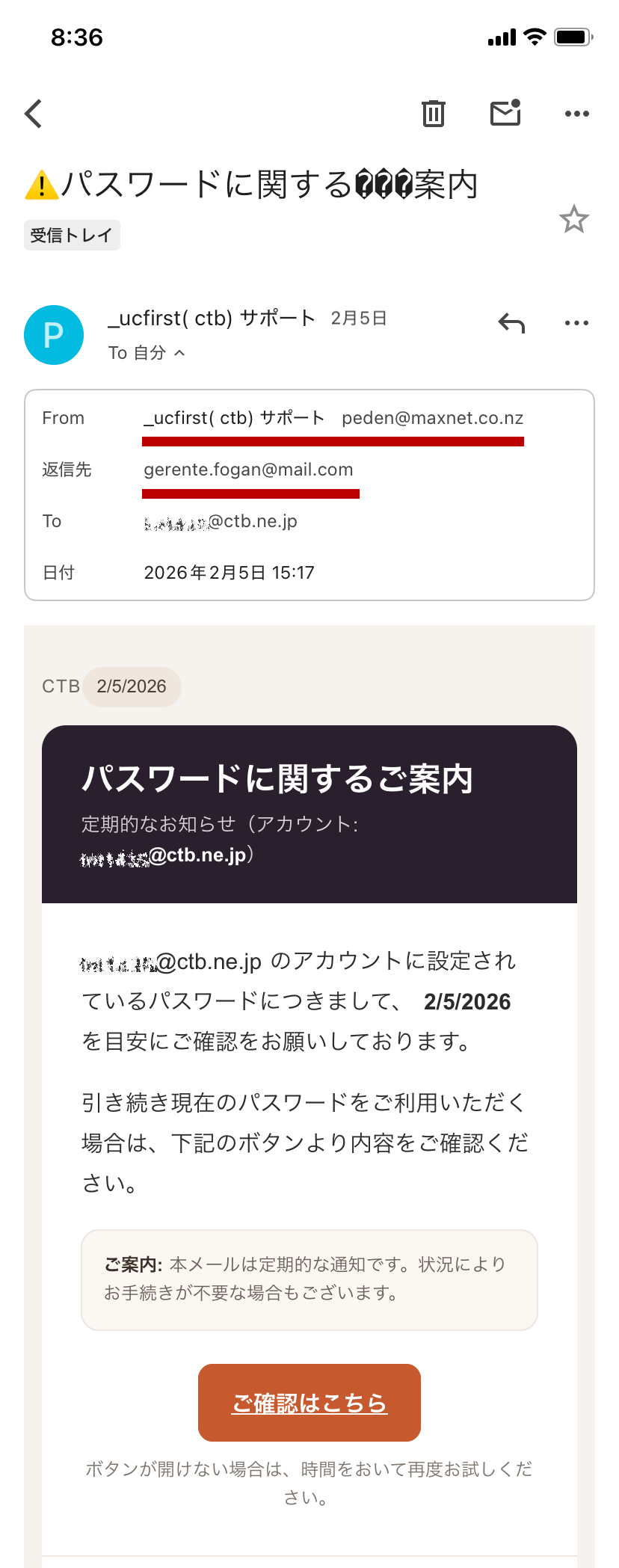Delete this email with trash icon
The width and height of the screenshot is (619, 1568).
(x=433, y=114)
